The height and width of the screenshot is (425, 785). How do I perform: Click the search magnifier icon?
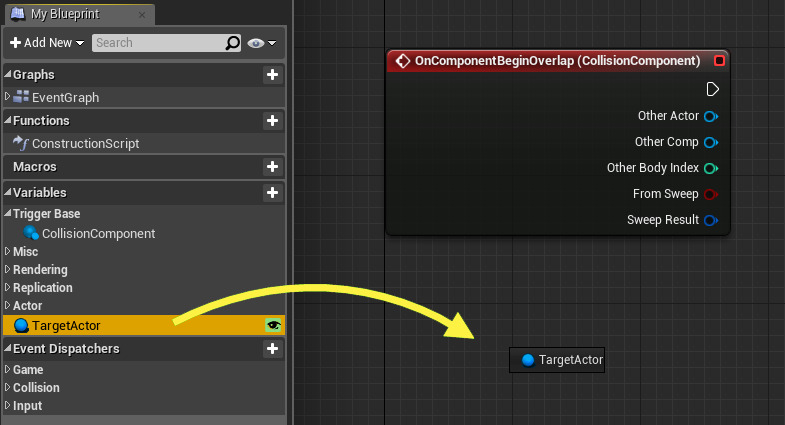[x=233, y=43]
